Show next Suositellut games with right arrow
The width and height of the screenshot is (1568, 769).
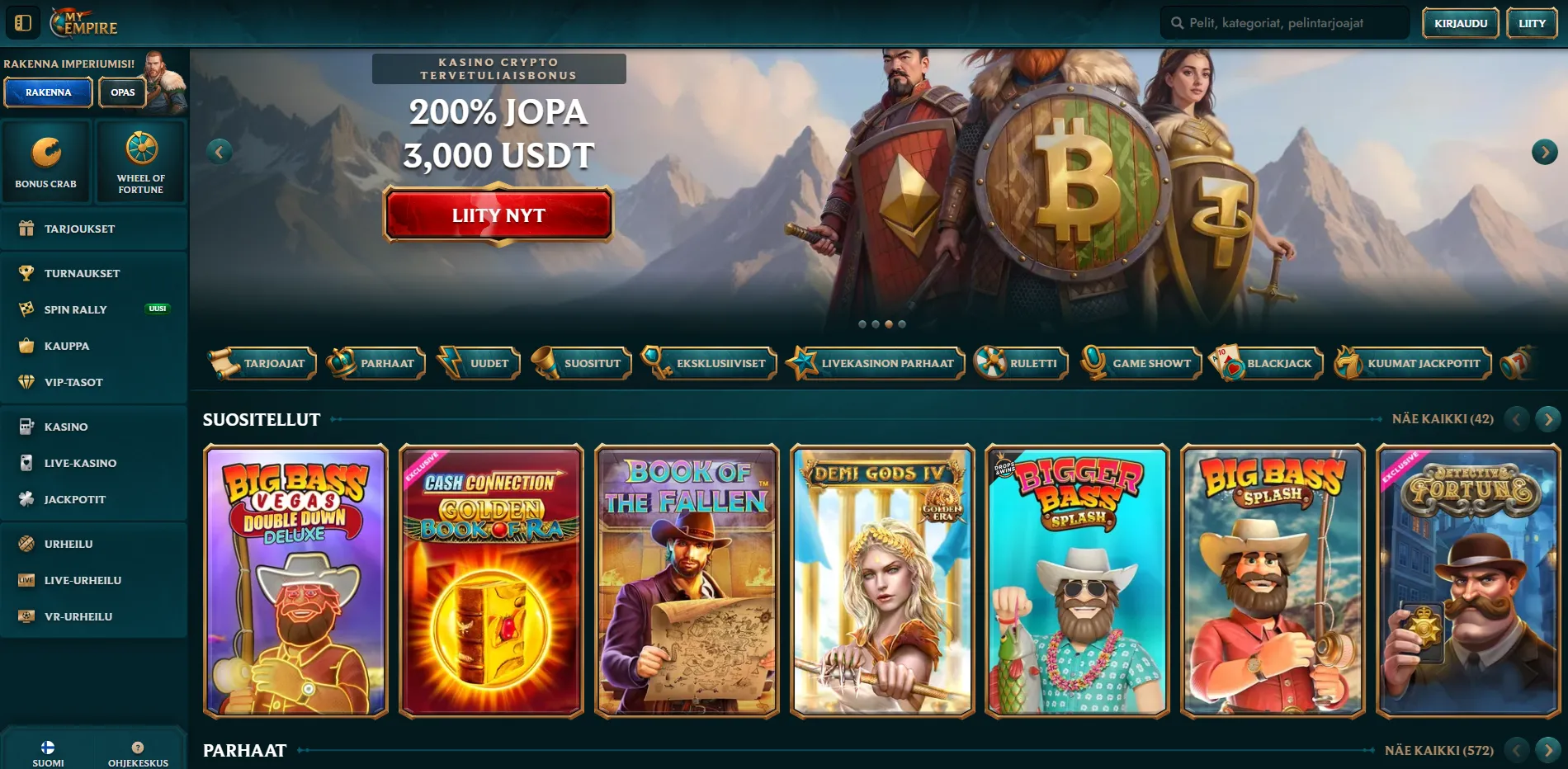point(1548,419)
